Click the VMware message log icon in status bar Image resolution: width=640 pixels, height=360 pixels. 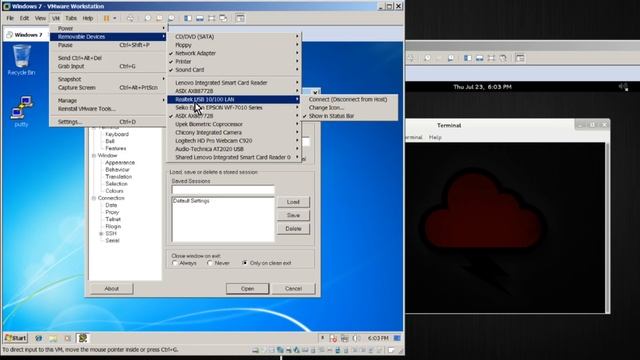pyautogui.click(x=391, y=350)
